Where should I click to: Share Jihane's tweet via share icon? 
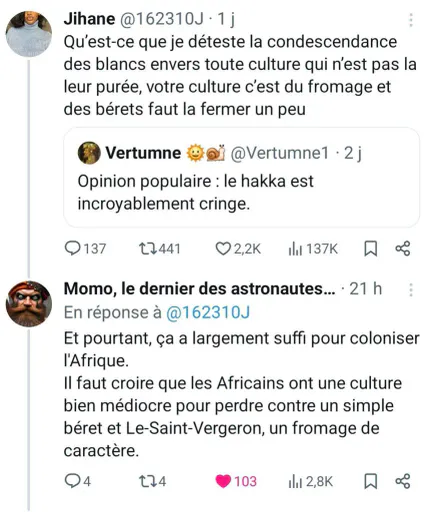click(x=403, y=249)
